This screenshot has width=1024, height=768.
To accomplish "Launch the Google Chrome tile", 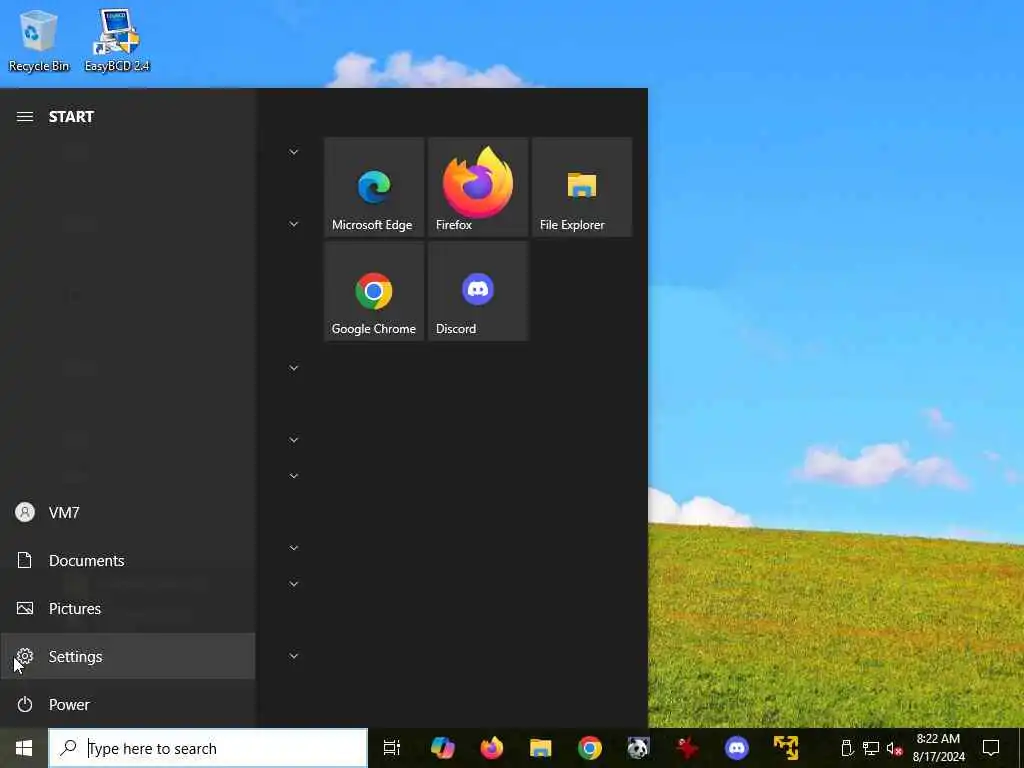I will tap(374, 291).
